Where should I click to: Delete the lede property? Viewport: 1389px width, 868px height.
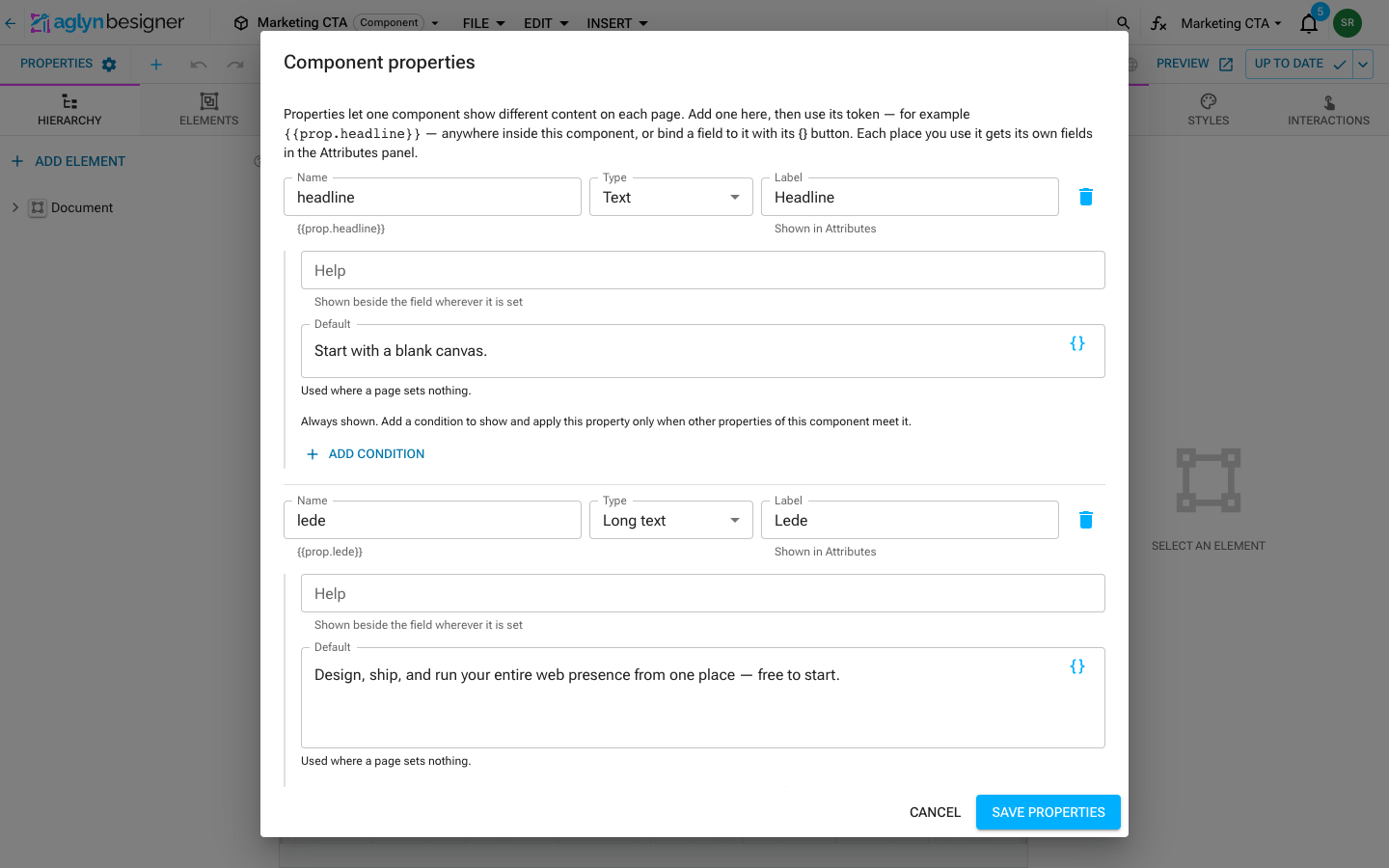[x=1085, y=520]
